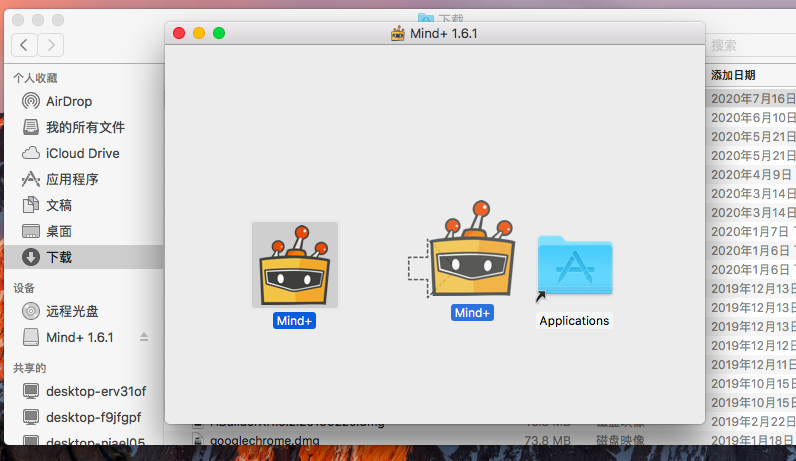796x461 pixels.
Task: Close the Mind+ 1.6.1 window
Action: pyautogui.click(x=179, y=33)
